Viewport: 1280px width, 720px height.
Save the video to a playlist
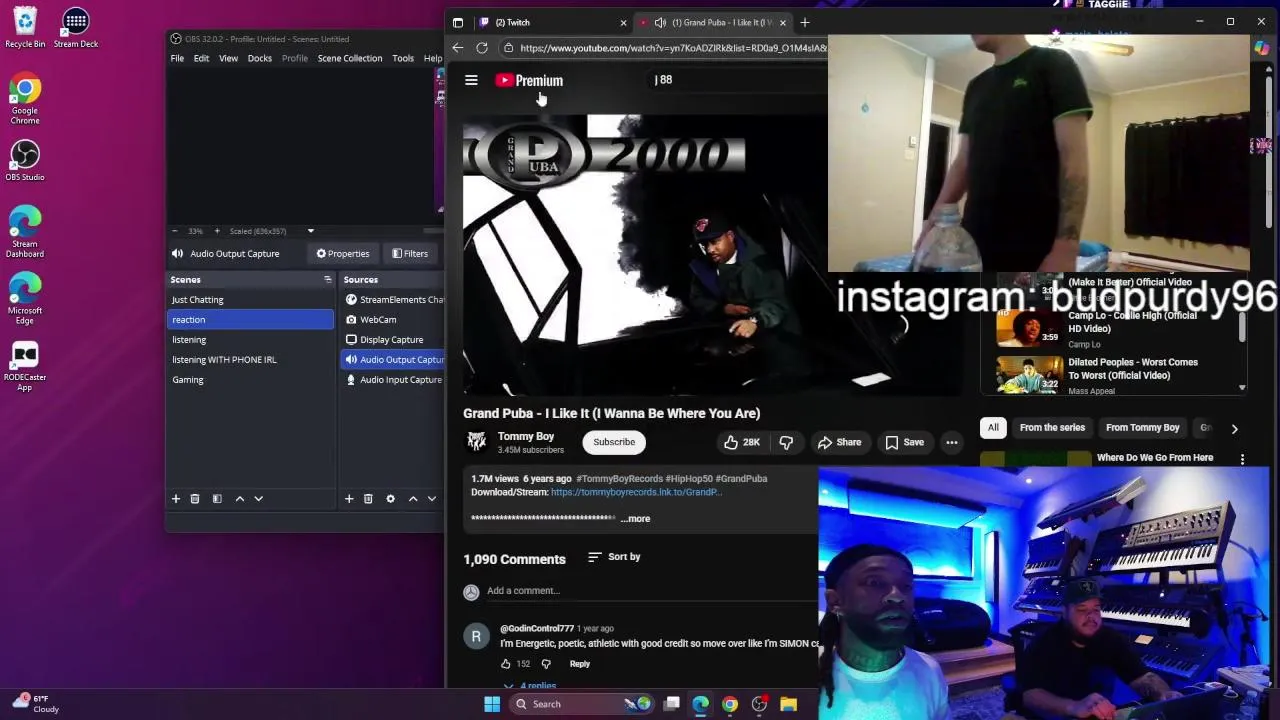tap(904, 442)
